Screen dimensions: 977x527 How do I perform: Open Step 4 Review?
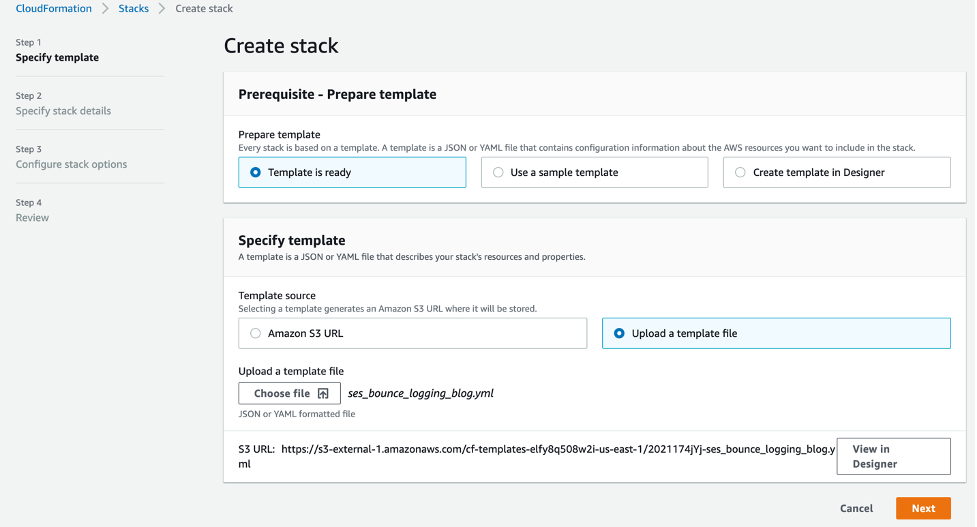[32, 218]
